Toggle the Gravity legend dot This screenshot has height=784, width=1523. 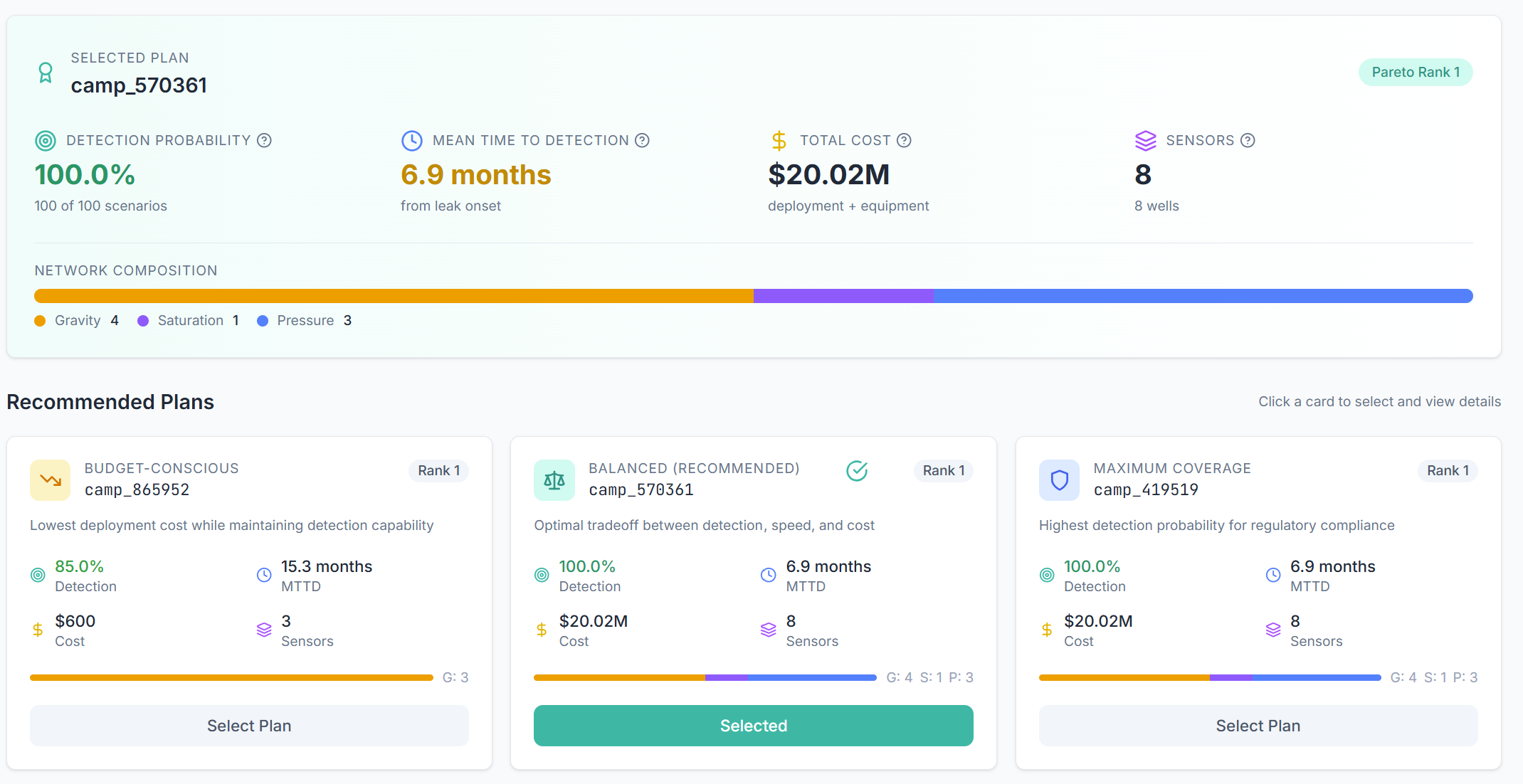[x=41, y=320]
